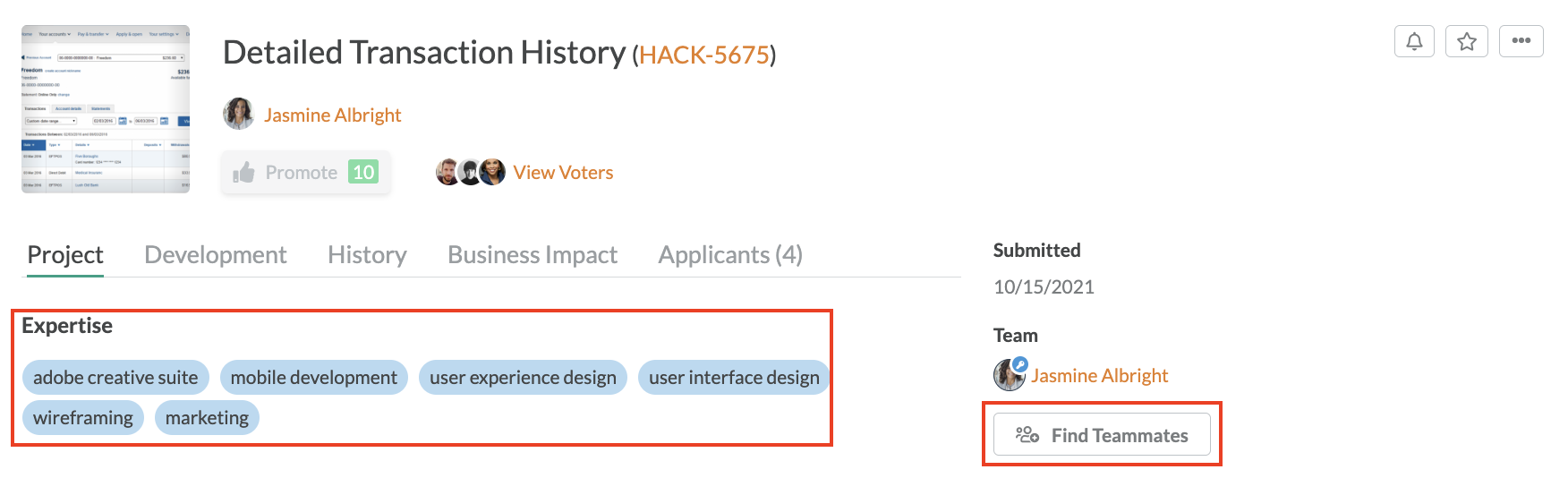This screenshot has height=478, width=1568.
Task: Click the voter avatars cluster
Action: coord(471,172)
